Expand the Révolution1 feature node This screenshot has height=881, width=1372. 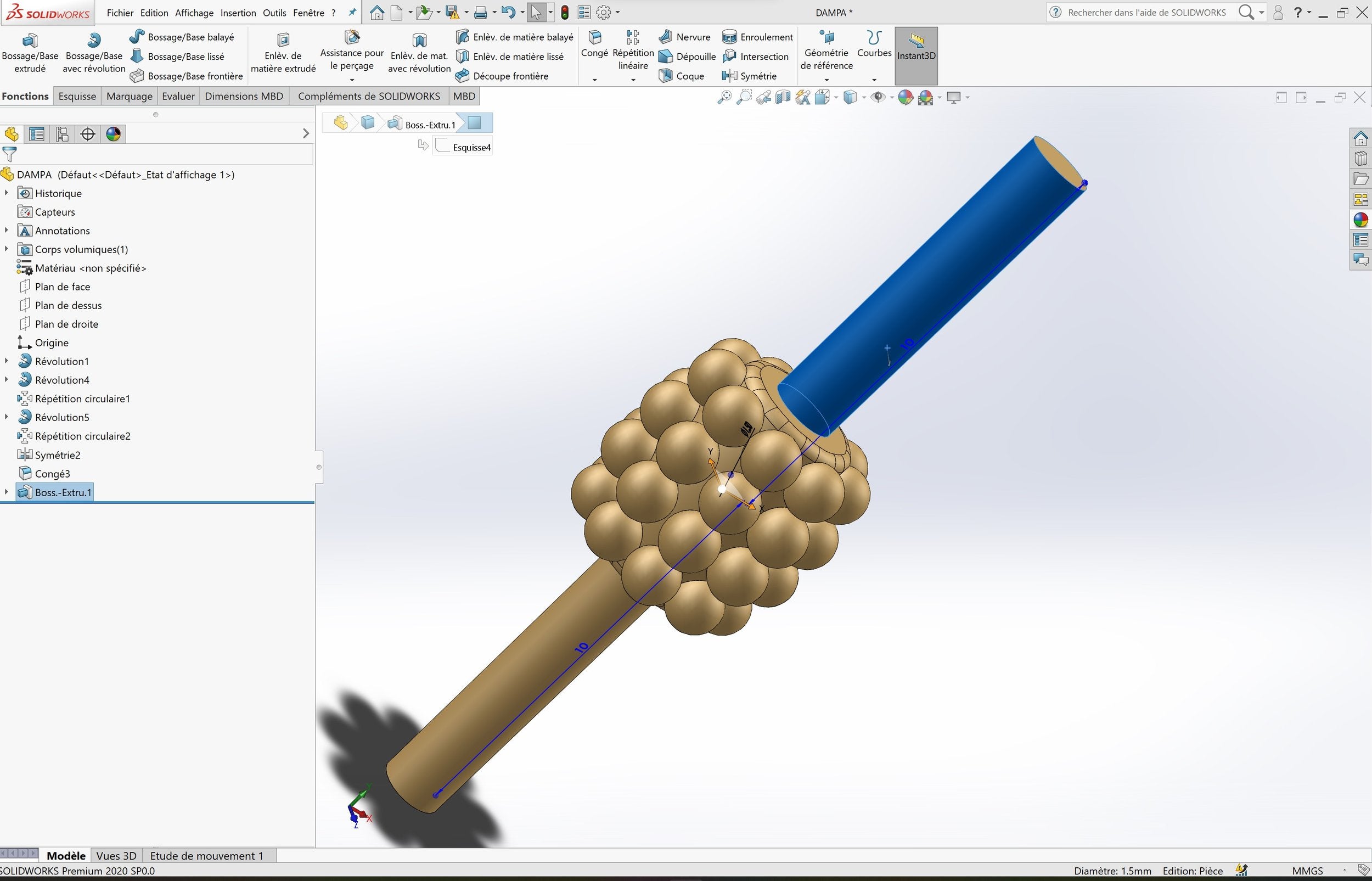[6, 362]
